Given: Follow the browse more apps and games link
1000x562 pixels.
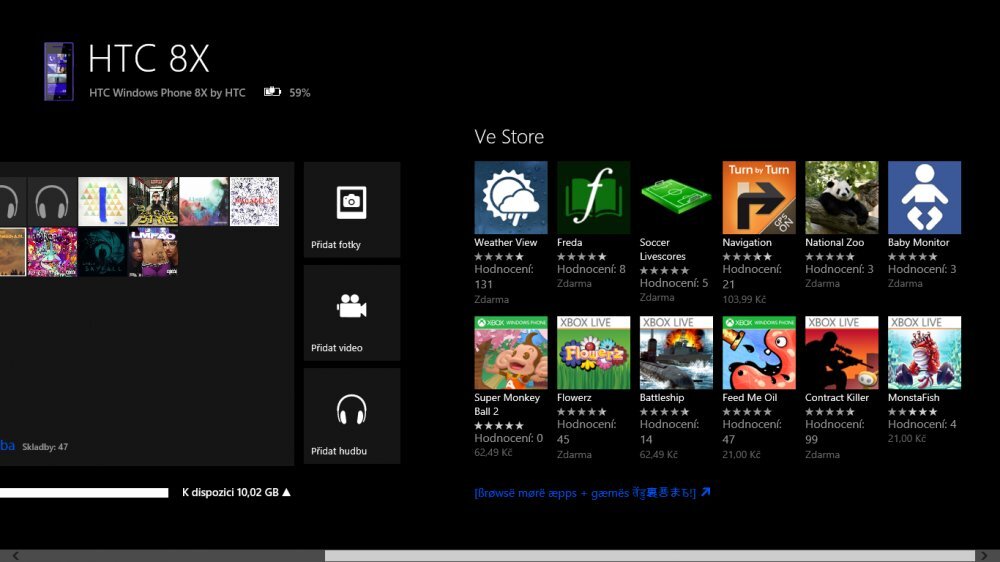Looking at the screenshot, I should coord(585,492).
